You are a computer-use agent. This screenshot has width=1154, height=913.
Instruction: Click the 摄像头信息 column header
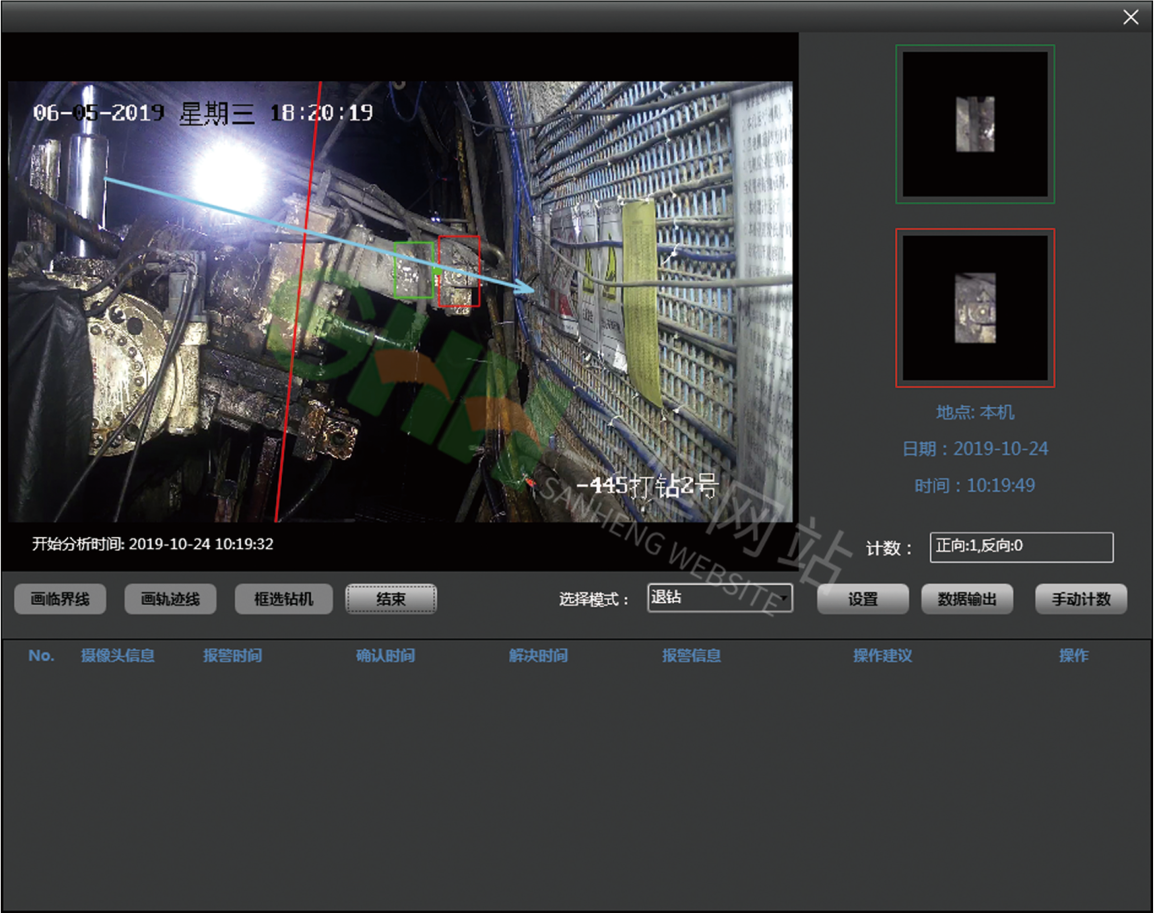[x=118, y=656]
